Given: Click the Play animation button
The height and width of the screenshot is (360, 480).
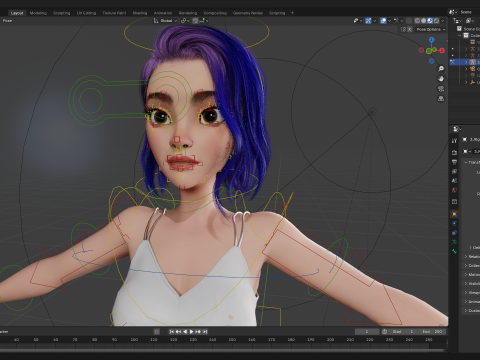Looking at the screenshot, I should click(x=192, y=332).
